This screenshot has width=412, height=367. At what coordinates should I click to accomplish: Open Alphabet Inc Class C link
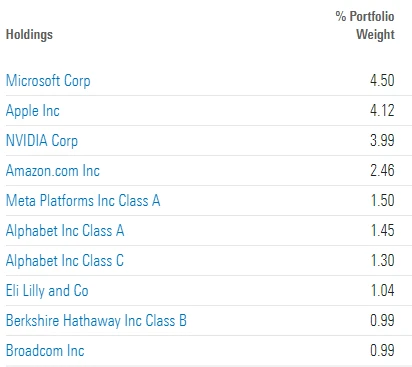pos(65,261)
